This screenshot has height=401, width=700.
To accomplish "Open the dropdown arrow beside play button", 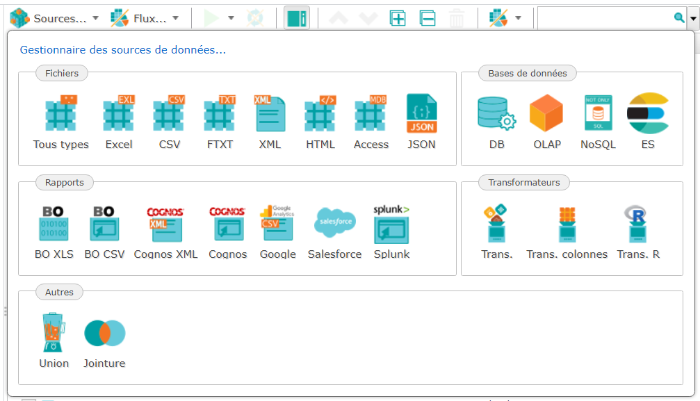I will coord(231,18).
